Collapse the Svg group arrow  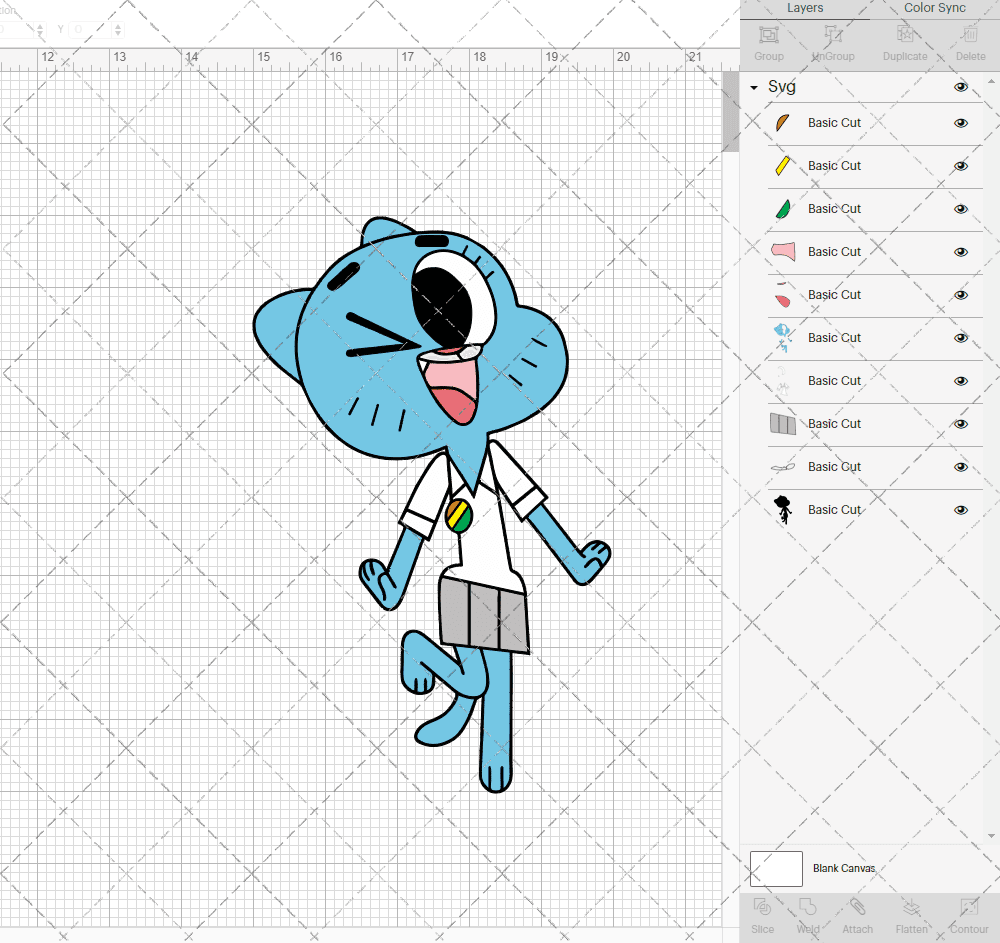(754, 87)
